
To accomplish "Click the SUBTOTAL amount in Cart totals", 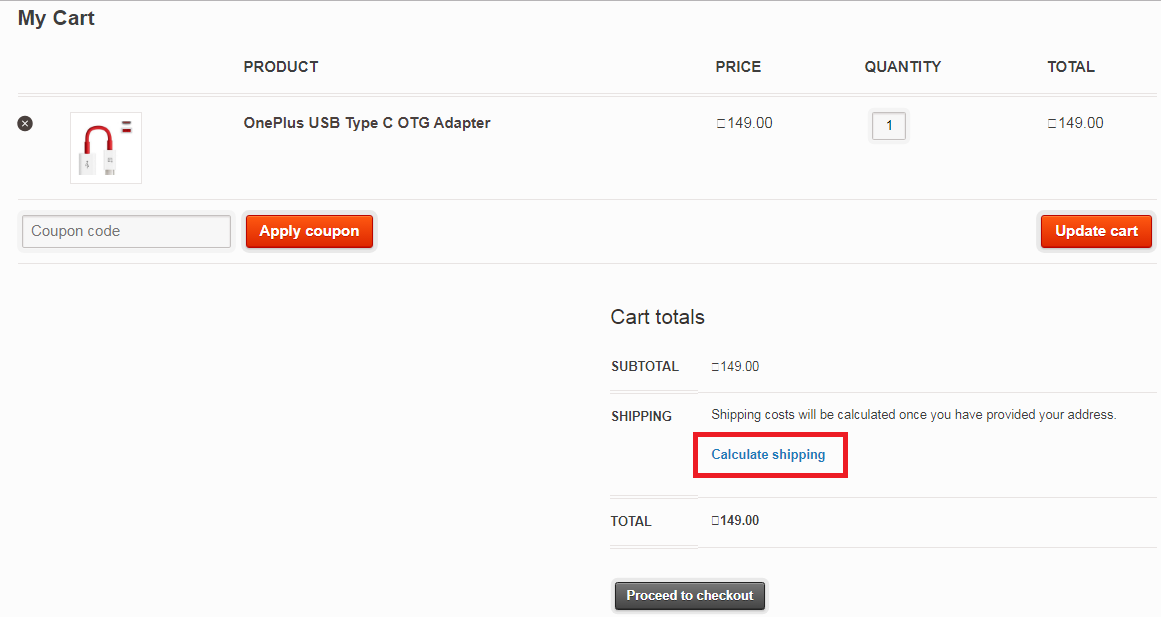I will pyautogui.click(x=735, y=367).
